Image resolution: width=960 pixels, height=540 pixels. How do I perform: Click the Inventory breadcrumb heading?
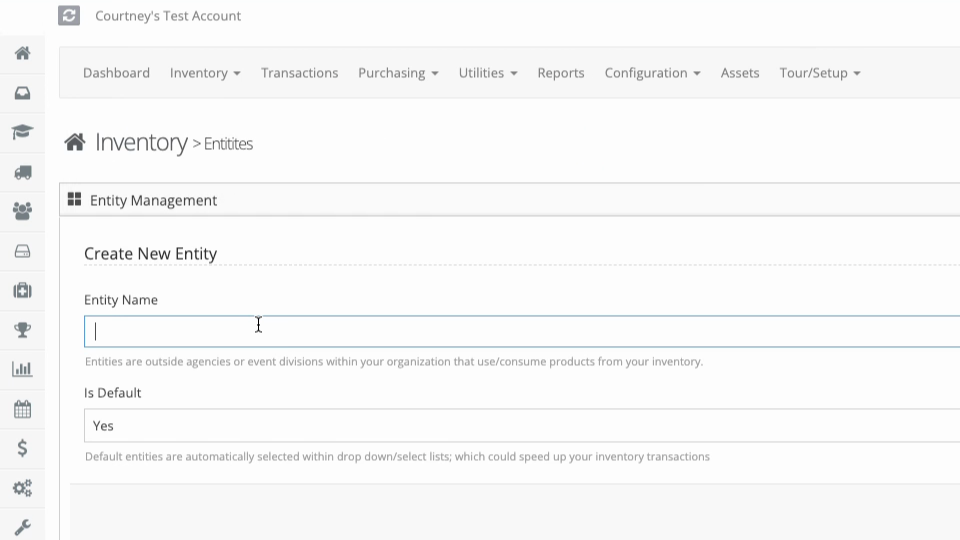coord(141,143)
